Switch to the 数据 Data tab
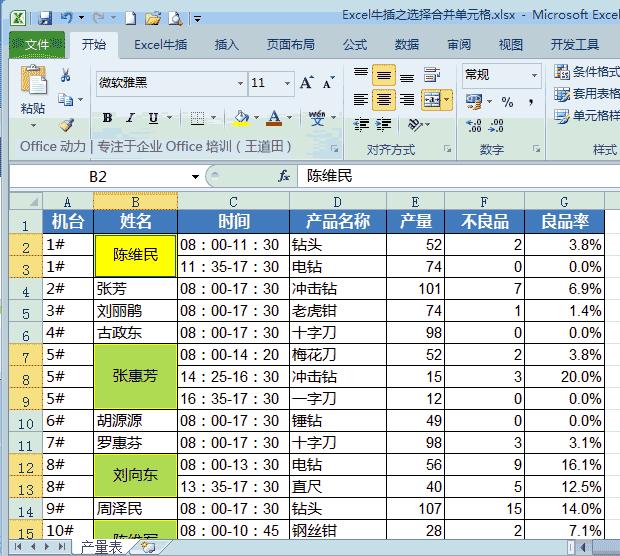The width and height of the screenshot is (620, 556). click(406, 44)
